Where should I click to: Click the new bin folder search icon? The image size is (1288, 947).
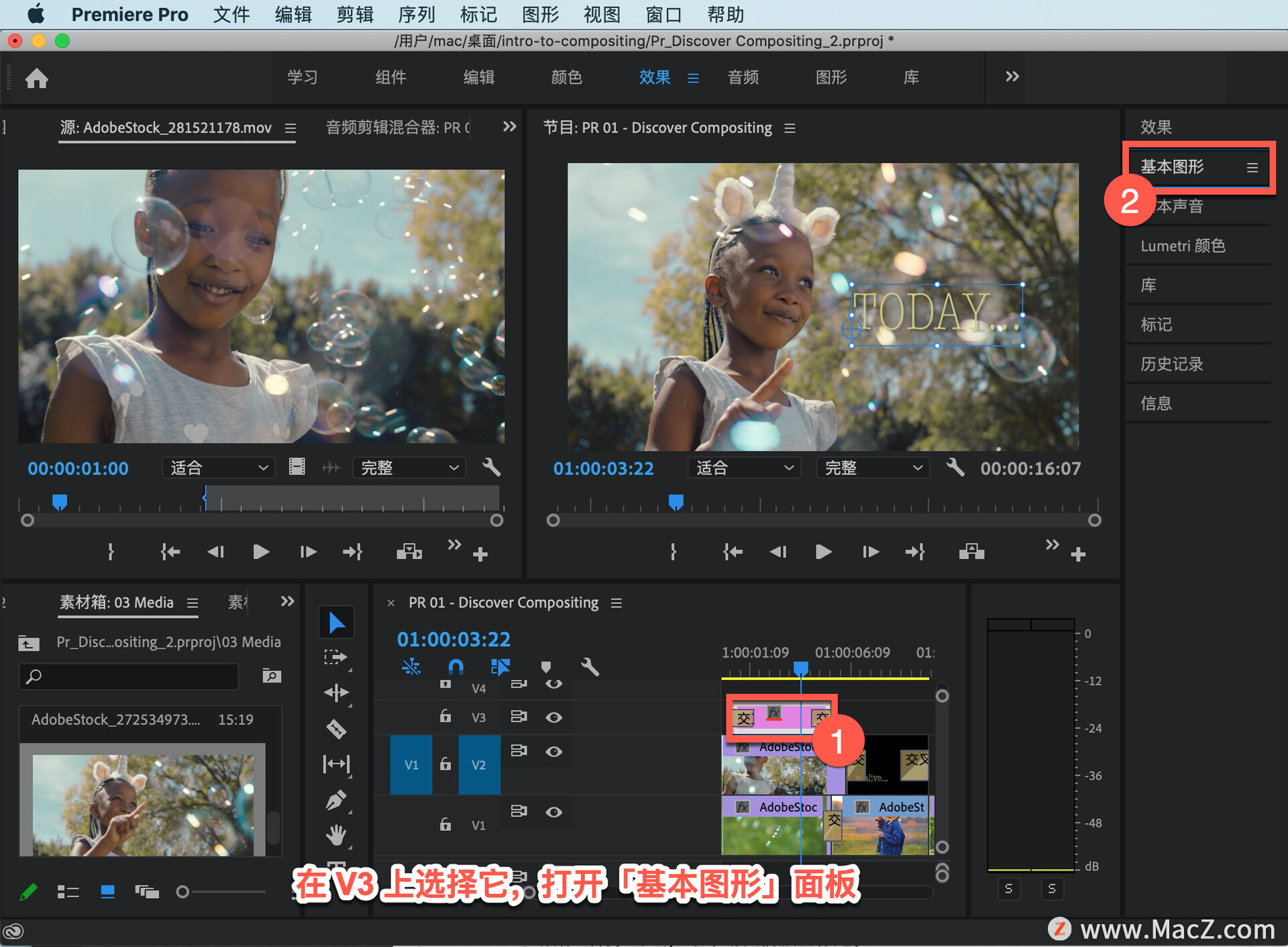point(271,676)
